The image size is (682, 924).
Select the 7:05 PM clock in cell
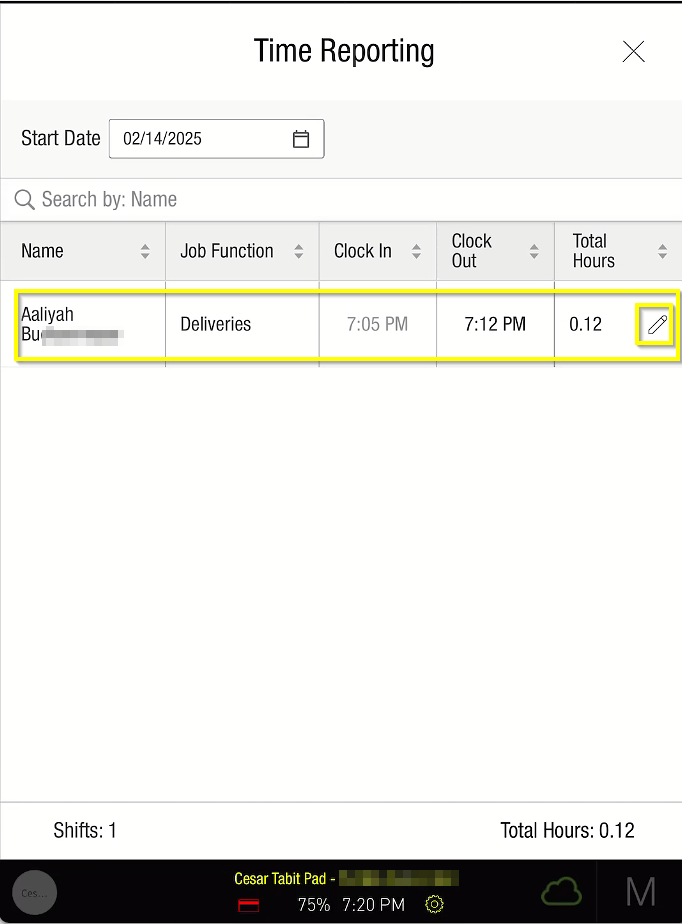point(377,325)
